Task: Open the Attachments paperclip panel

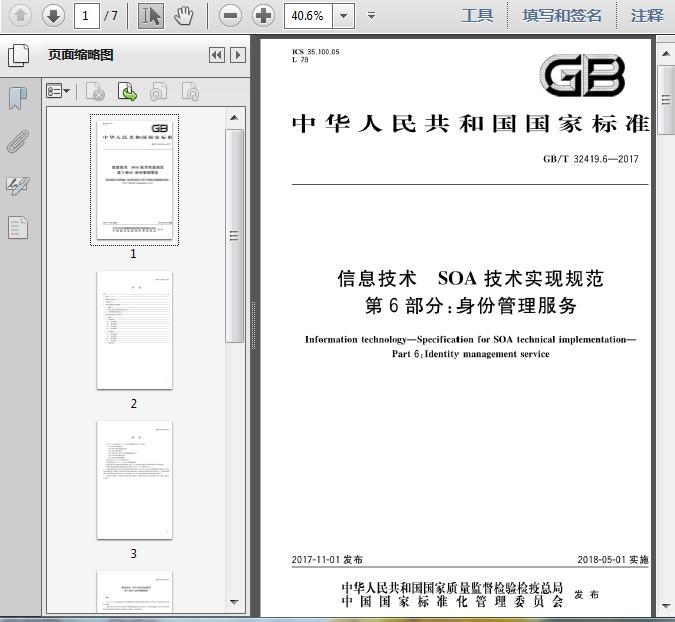Action: (18, 142)
